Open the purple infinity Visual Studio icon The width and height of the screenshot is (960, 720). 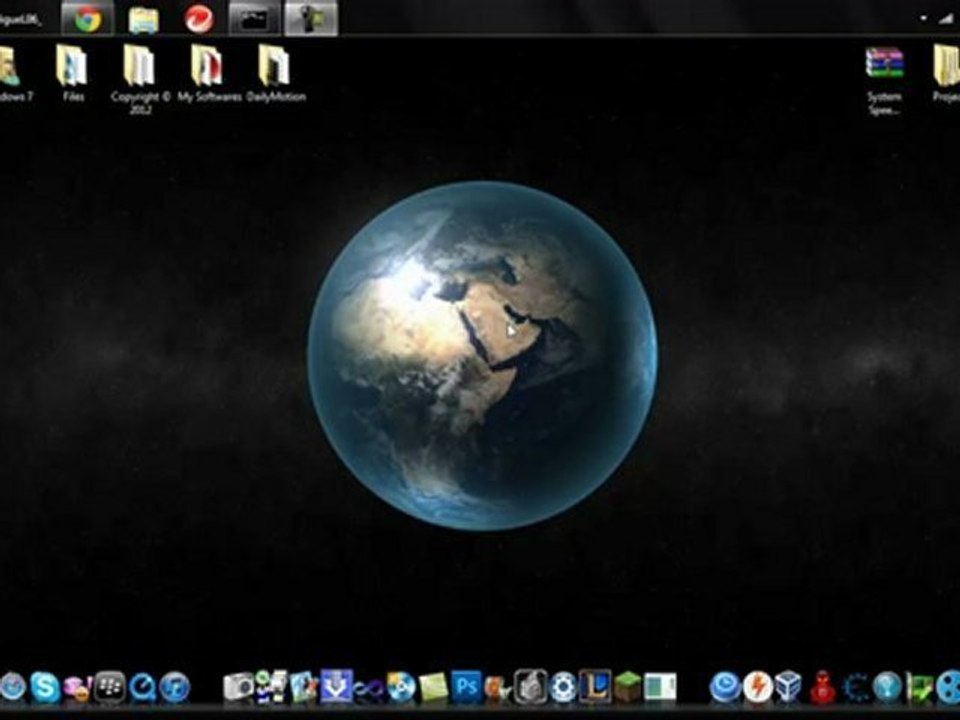[x=369, y=689]
